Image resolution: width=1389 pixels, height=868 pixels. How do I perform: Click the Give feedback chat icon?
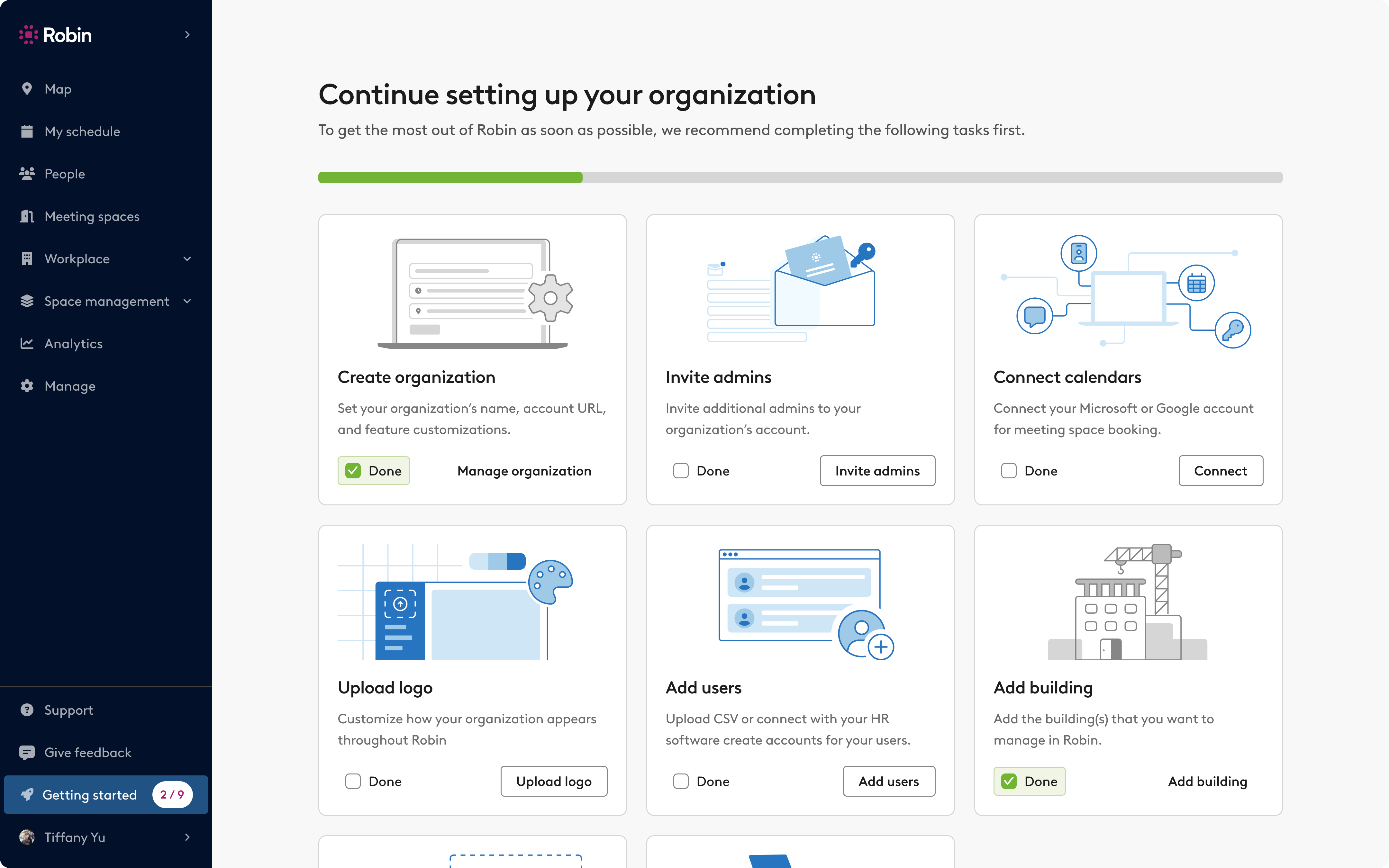(27, 752)
